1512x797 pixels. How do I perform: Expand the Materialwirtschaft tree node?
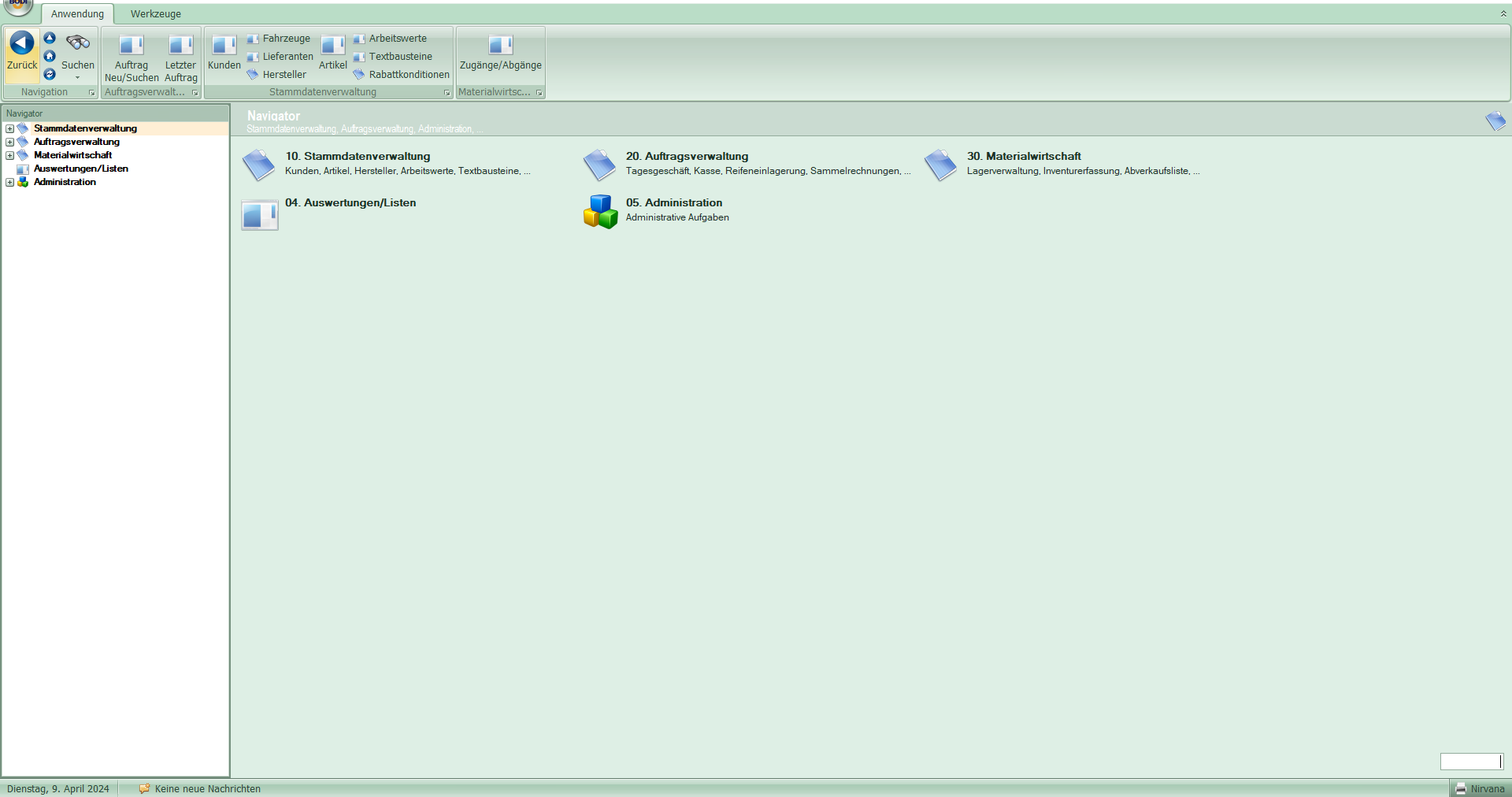pos(10,156)
